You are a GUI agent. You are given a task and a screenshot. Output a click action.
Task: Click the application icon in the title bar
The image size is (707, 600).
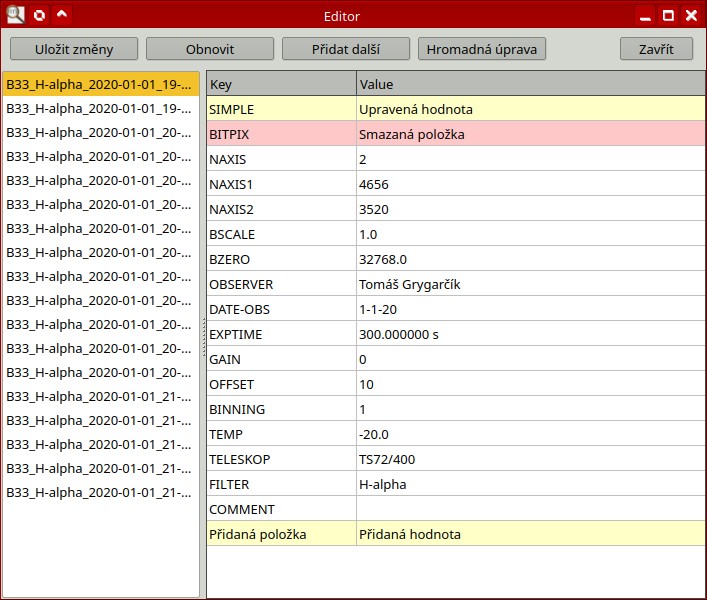15,15
